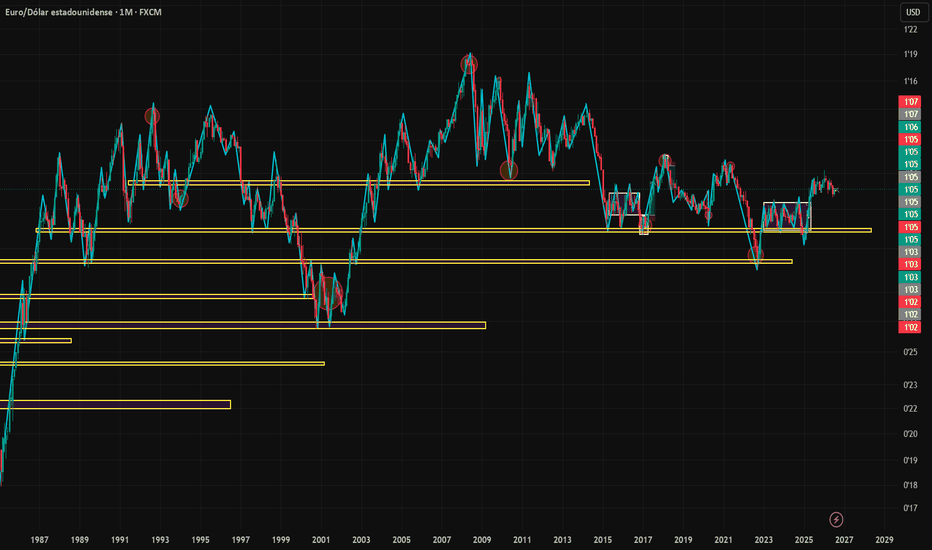This screenshot has width=932, height=550.
Task: Click the 0'20 price axis value
Action: pyautogui.click(x=910, y=434)
